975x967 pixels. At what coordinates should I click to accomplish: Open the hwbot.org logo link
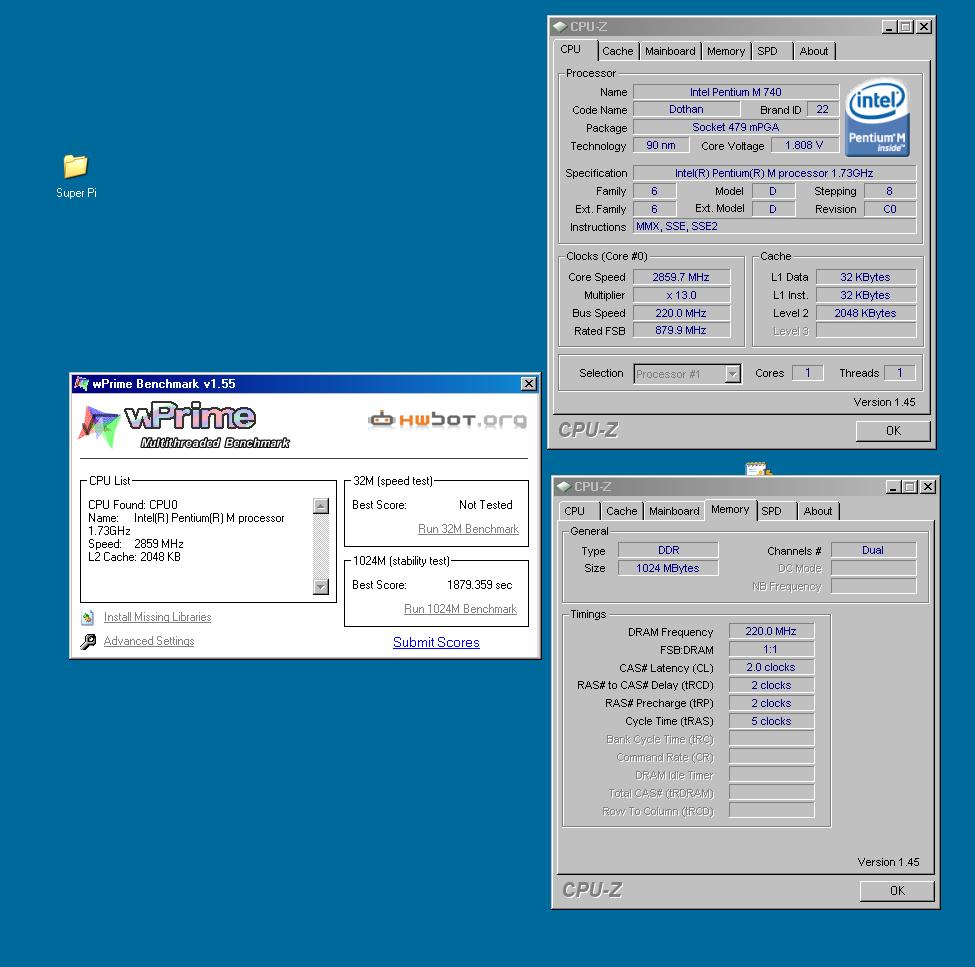447,420
